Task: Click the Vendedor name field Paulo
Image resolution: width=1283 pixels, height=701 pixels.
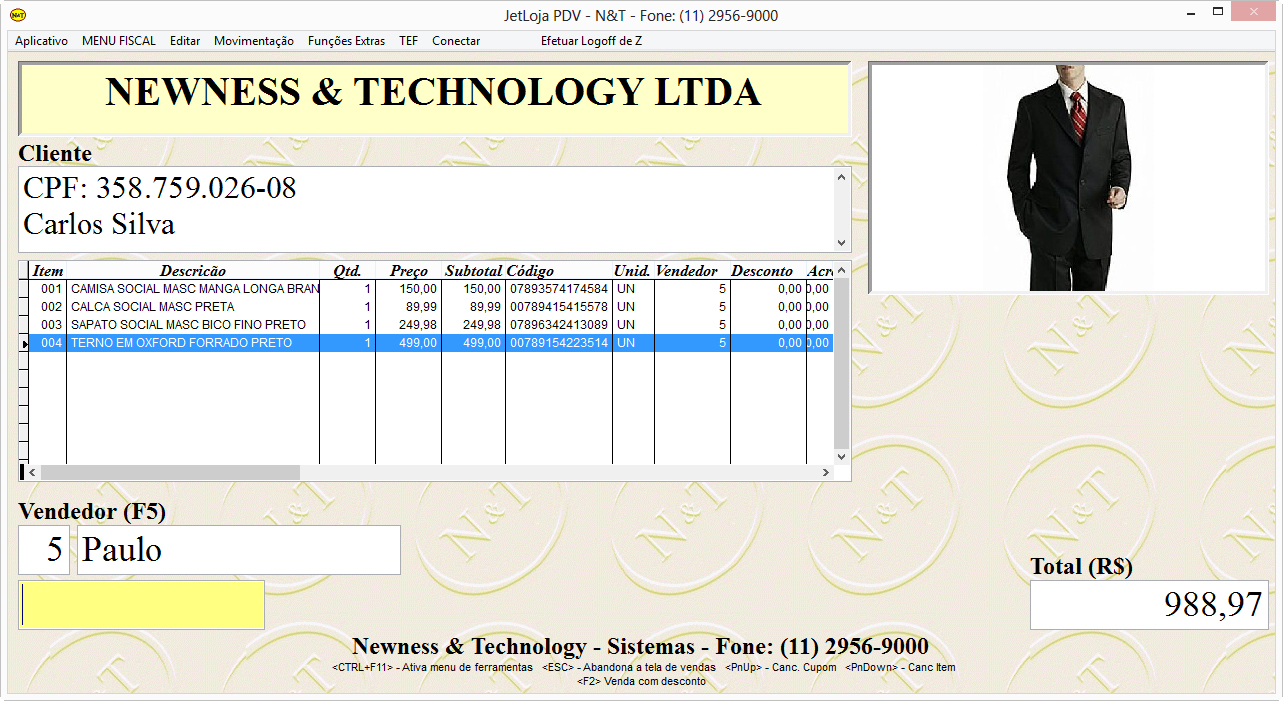Action: point(239,550)
